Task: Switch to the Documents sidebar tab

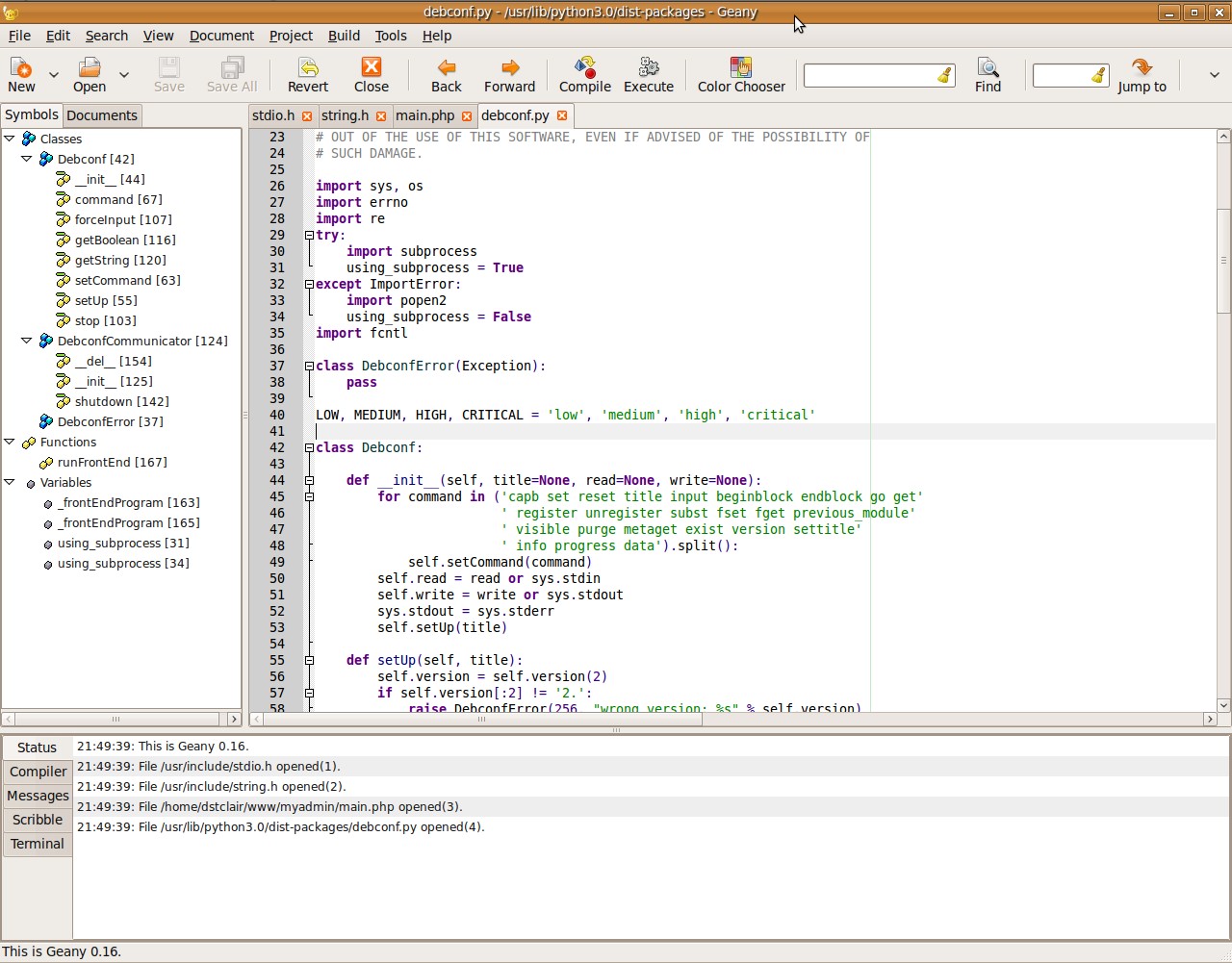Action: pyautogui.click(x=102, y=115)
